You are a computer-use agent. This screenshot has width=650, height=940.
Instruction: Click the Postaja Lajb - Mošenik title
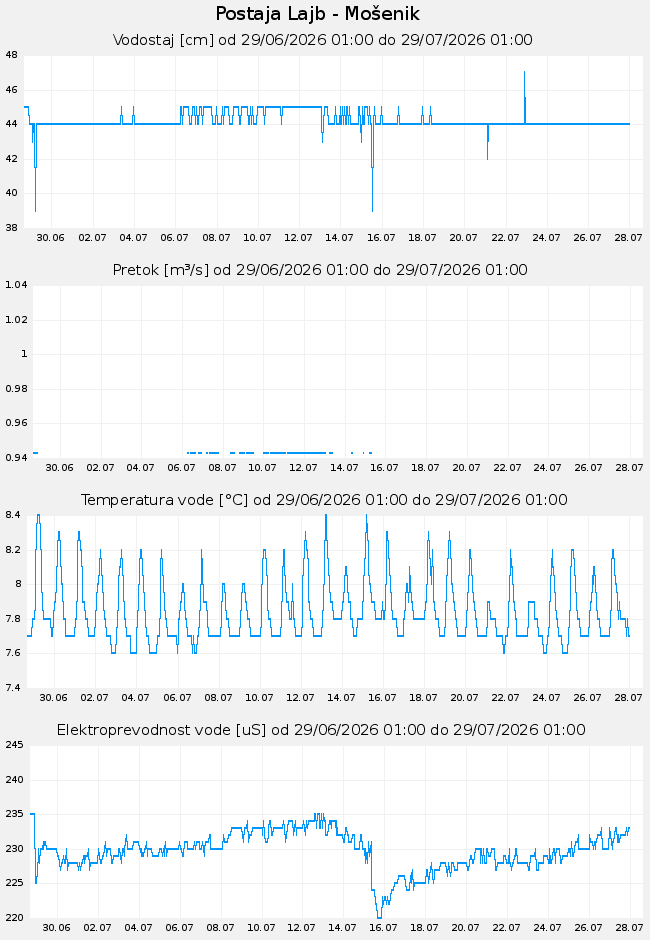click(x=318, y=14)
